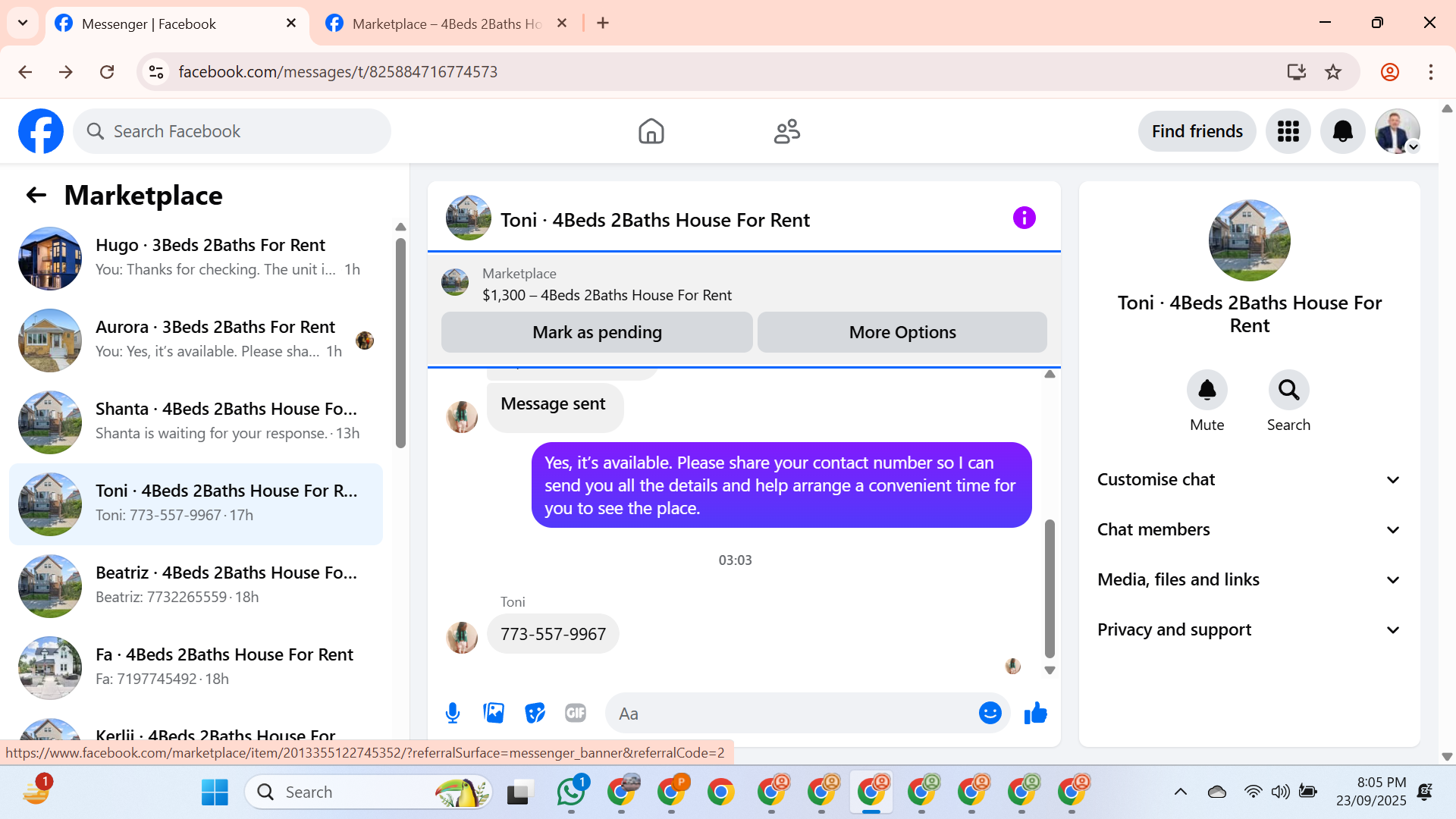Open the Friends icon in top navigation
This screenshot has height=819, width=1456.
coord(787,131)
